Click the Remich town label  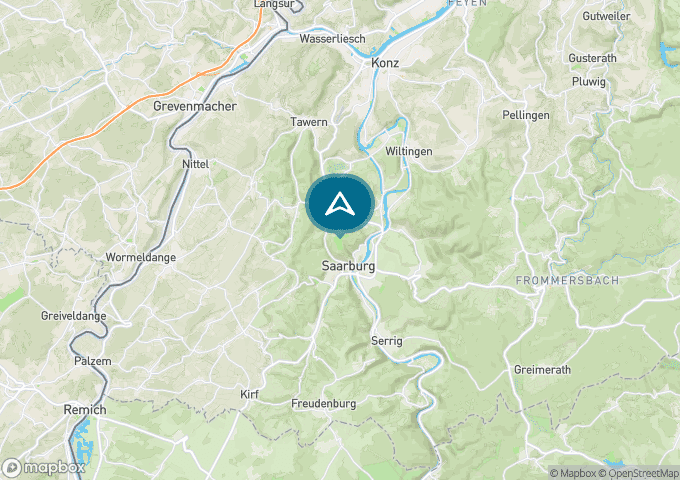coord(85,410)
